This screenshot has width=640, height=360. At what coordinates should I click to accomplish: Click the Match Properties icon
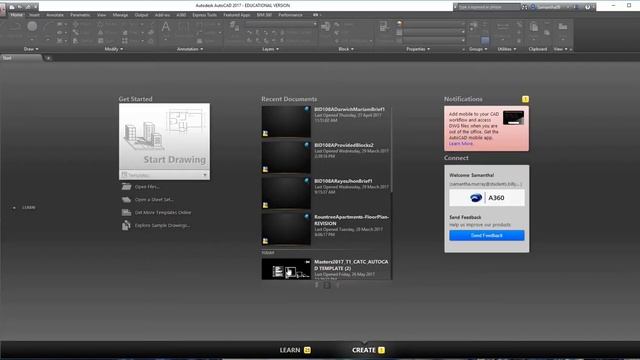384,27
